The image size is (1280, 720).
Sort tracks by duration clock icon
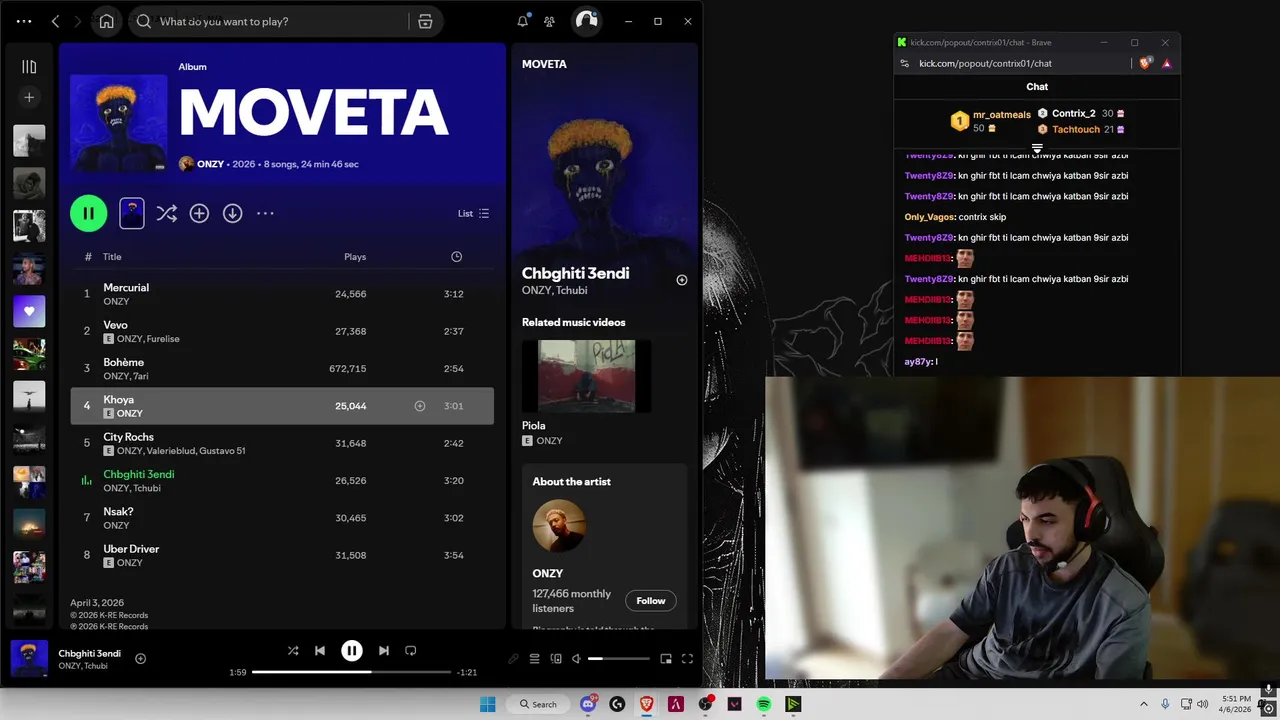[x=456, y=257]
